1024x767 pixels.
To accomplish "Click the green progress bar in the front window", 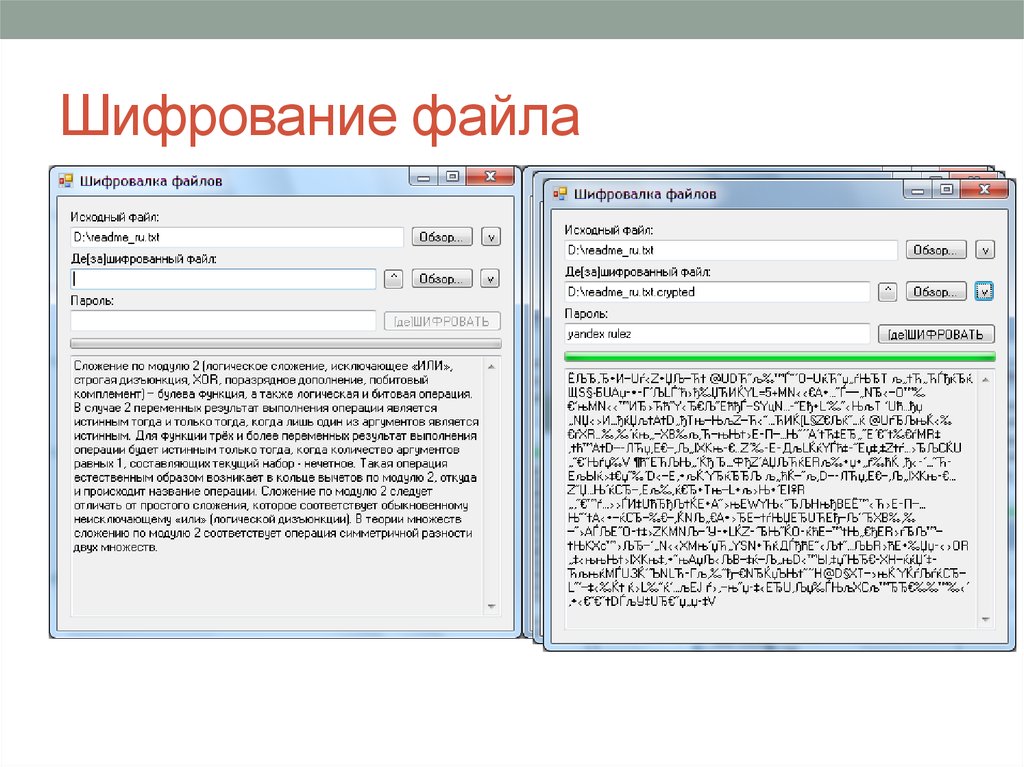I will [780, 356].
